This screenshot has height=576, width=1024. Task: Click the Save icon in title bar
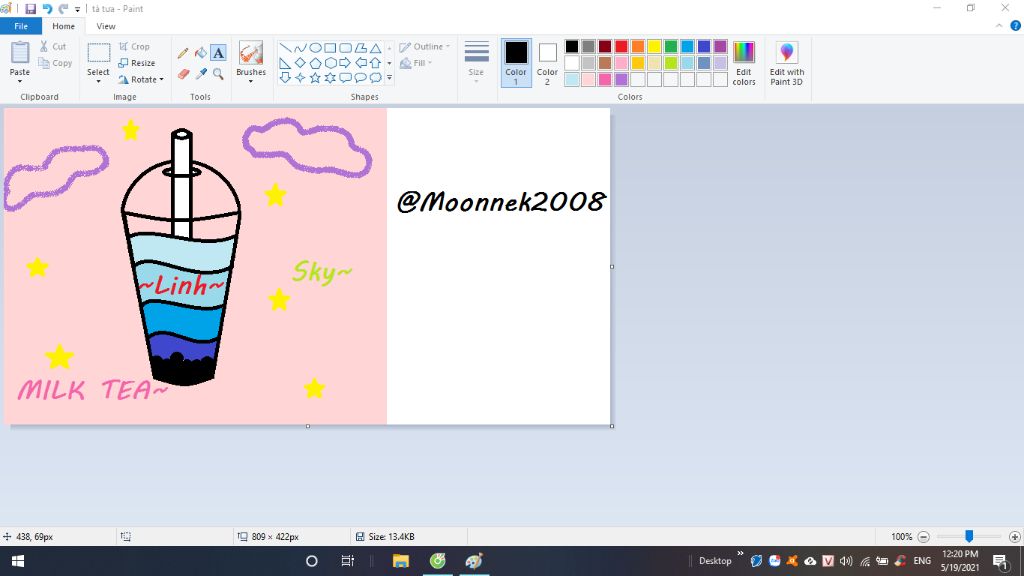click(x=30, y=8)
